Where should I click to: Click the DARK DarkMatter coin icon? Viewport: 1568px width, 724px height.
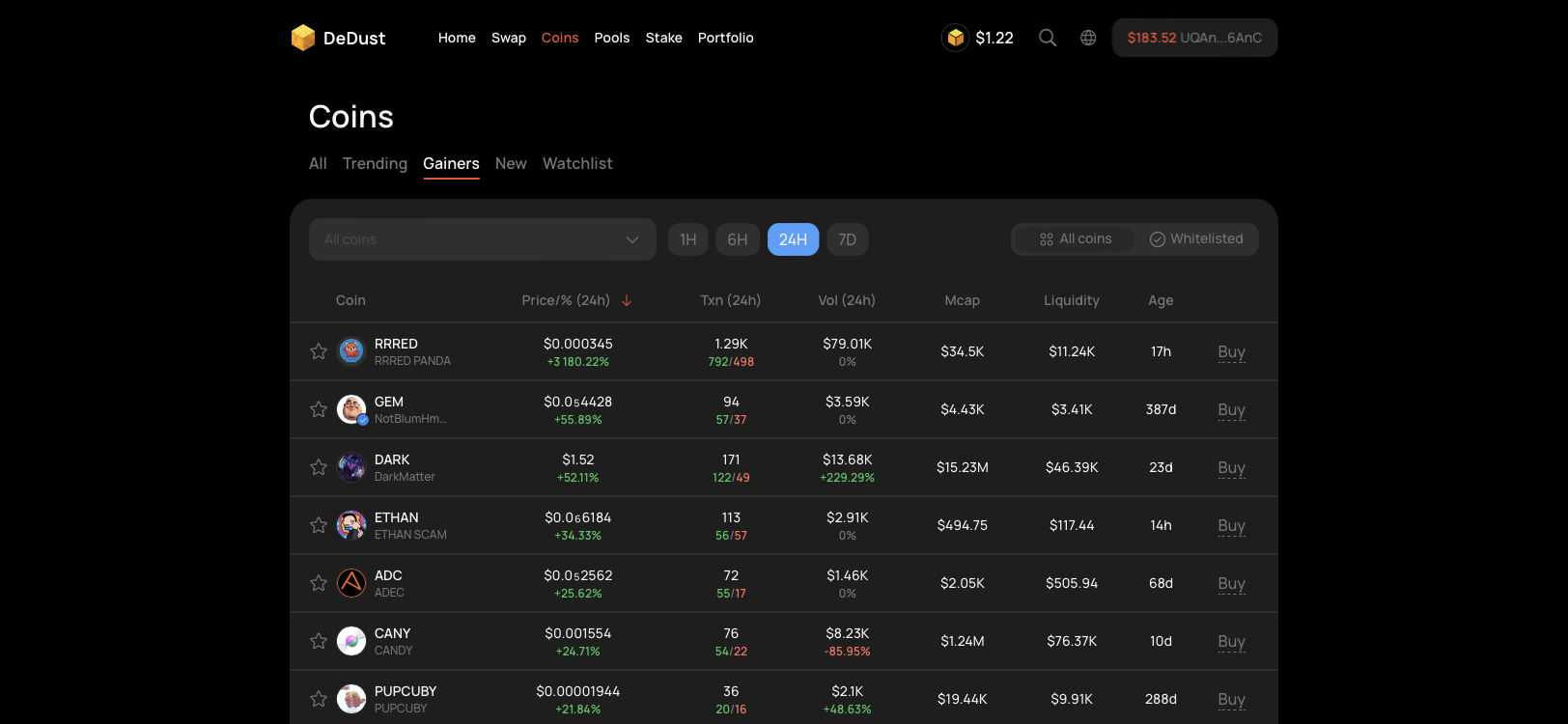click(x=351, y=467)
